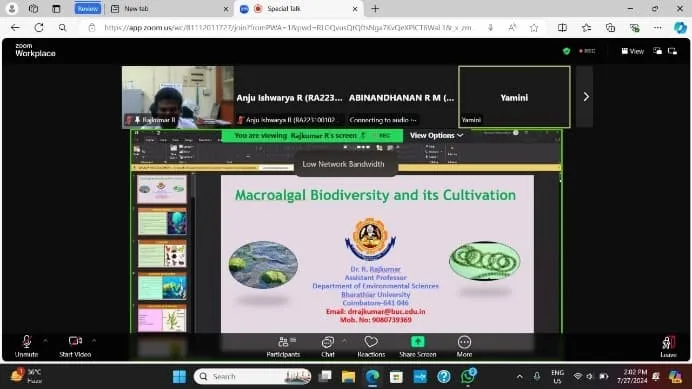692x389 pixels.
Task: Open the More options menu
Action: [x=464, y=346]
